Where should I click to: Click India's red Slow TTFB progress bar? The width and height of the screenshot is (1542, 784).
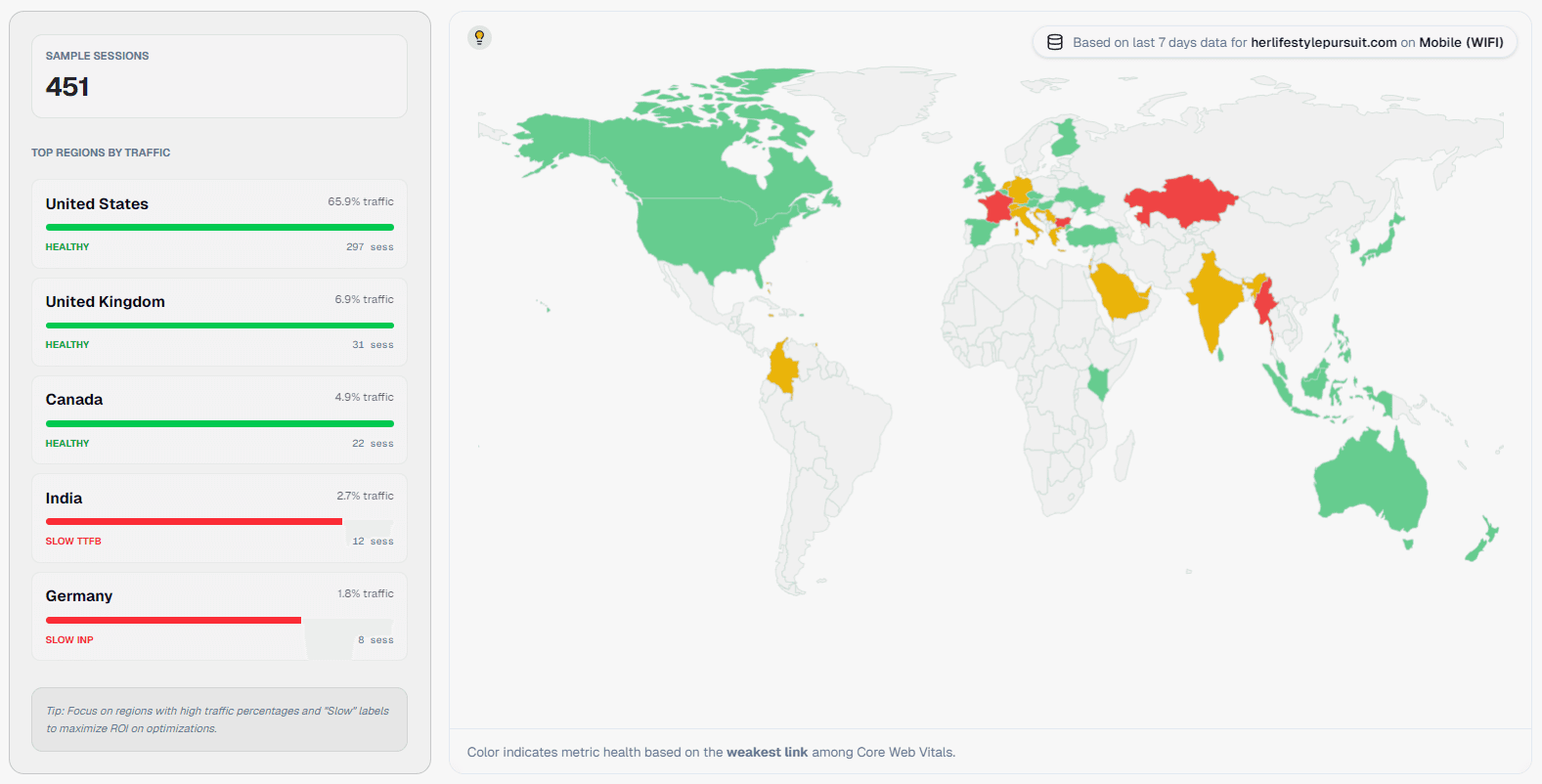click(194, 522)
